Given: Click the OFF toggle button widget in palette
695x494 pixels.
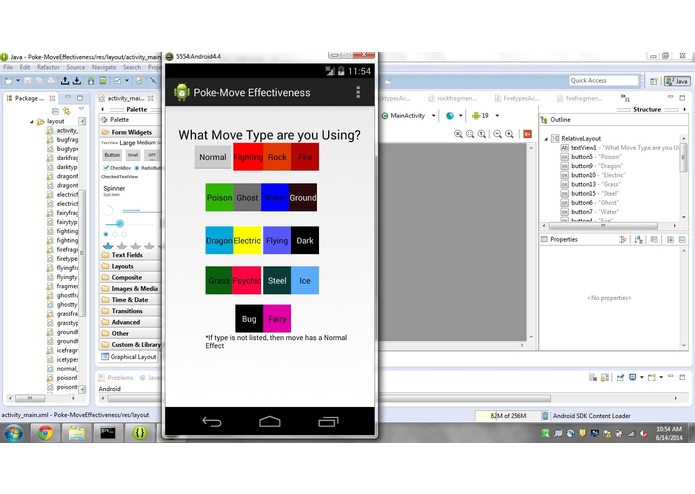Looking at the screenshot, I should coord(152,155).
